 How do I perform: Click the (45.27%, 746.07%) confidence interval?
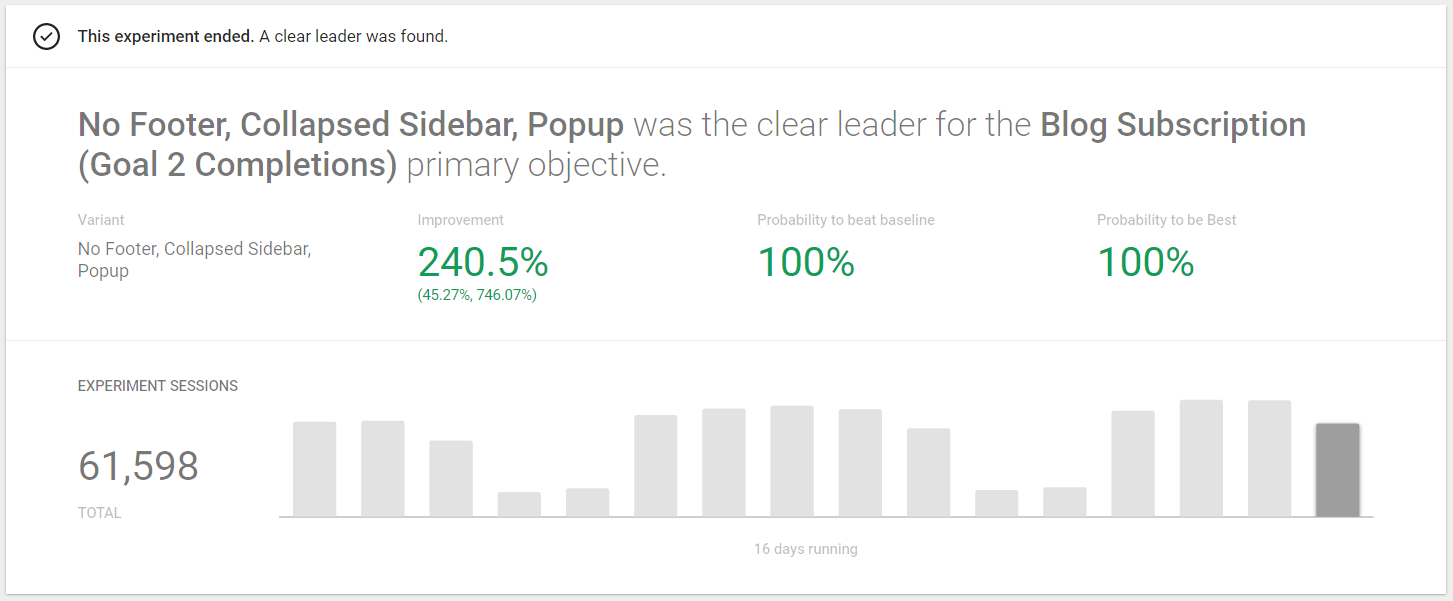click(x=477, y=295)
